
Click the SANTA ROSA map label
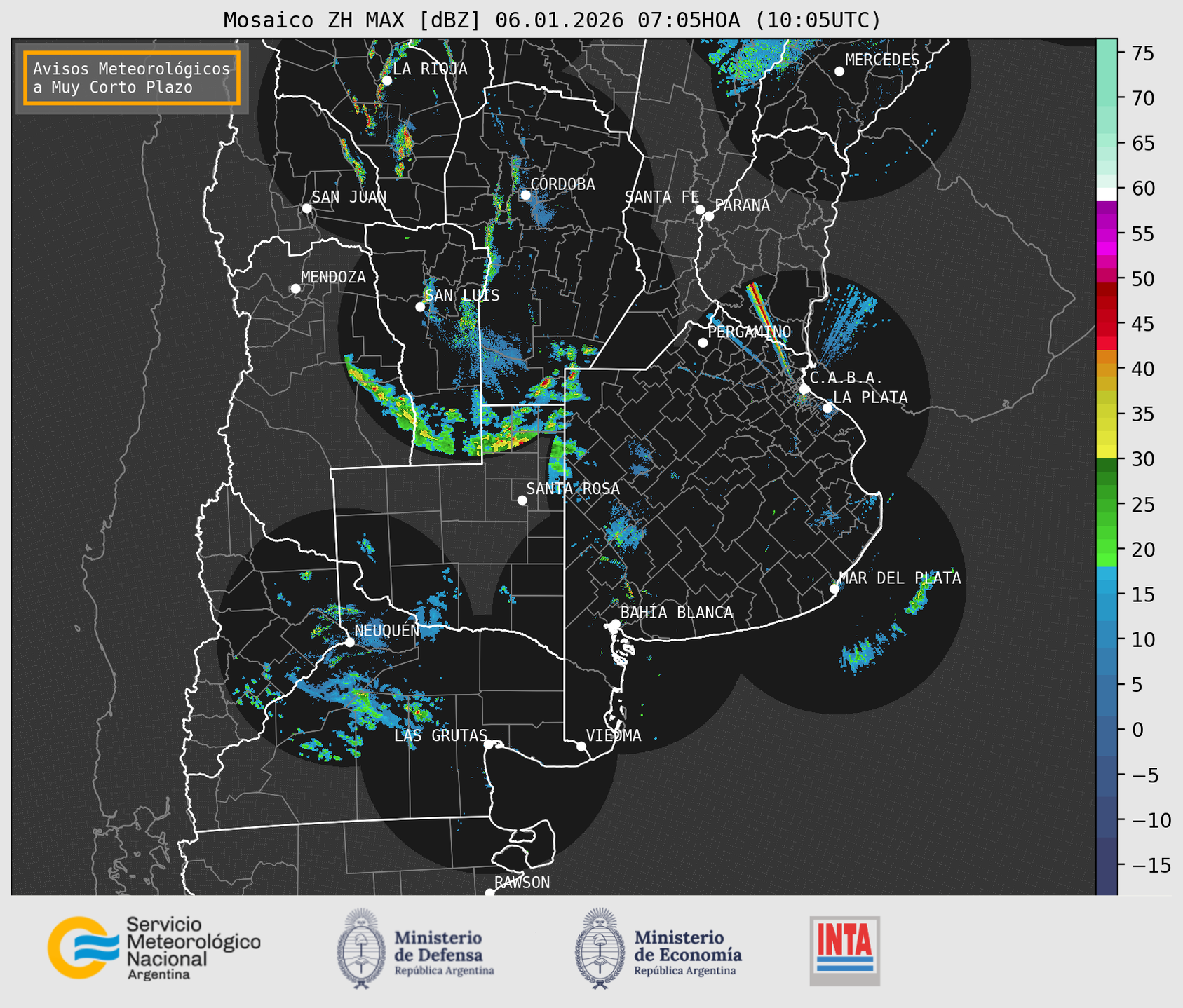573,489
